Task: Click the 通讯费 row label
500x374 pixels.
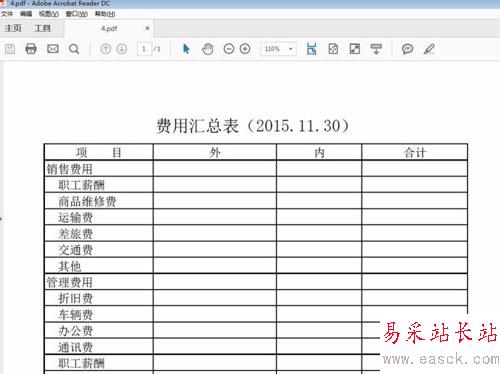Action: 76,347
